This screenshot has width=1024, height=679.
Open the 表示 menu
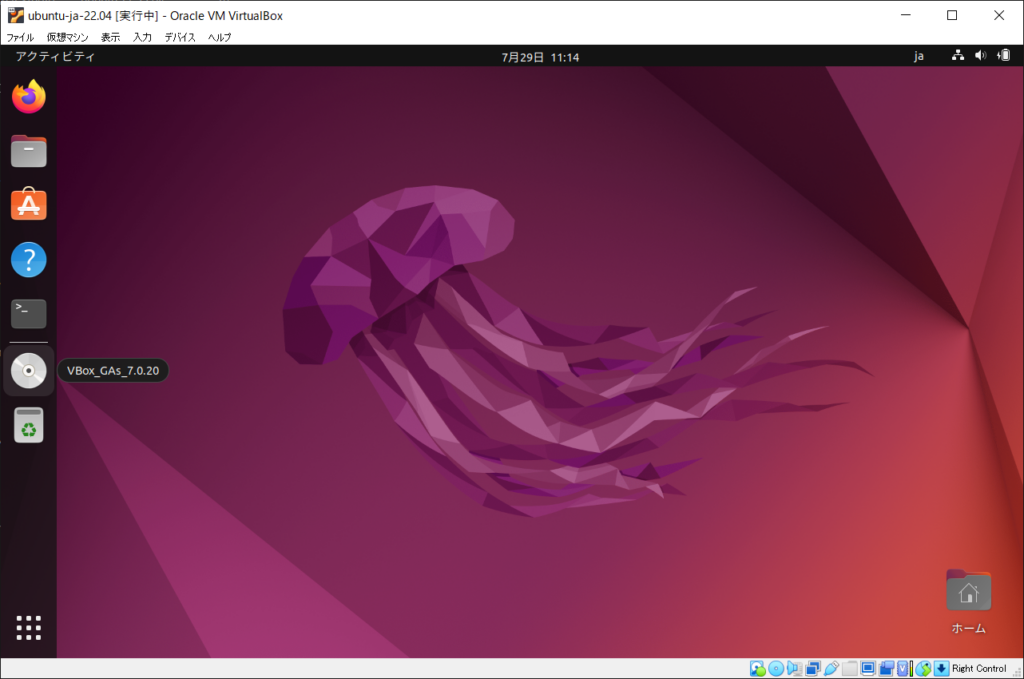point(110,37)
